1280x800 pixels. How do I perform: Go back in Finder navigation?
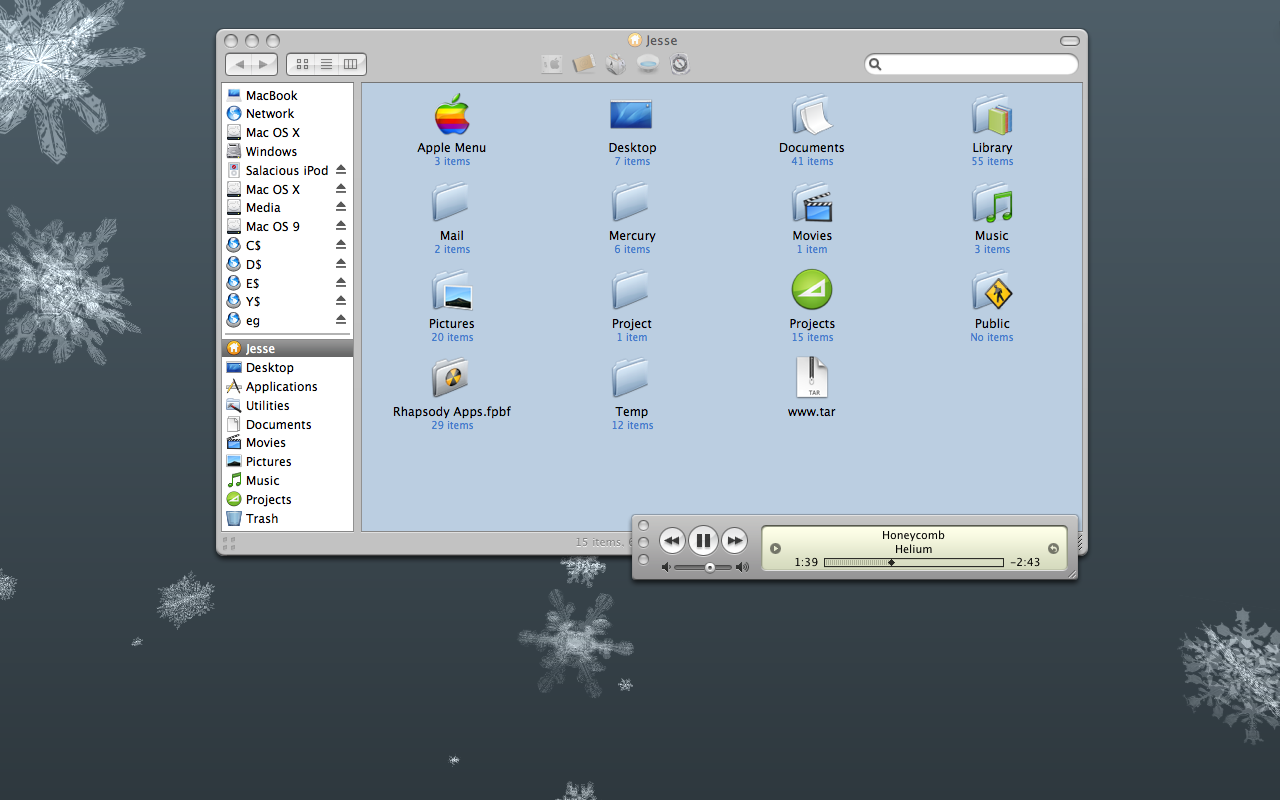click(240, 64)
